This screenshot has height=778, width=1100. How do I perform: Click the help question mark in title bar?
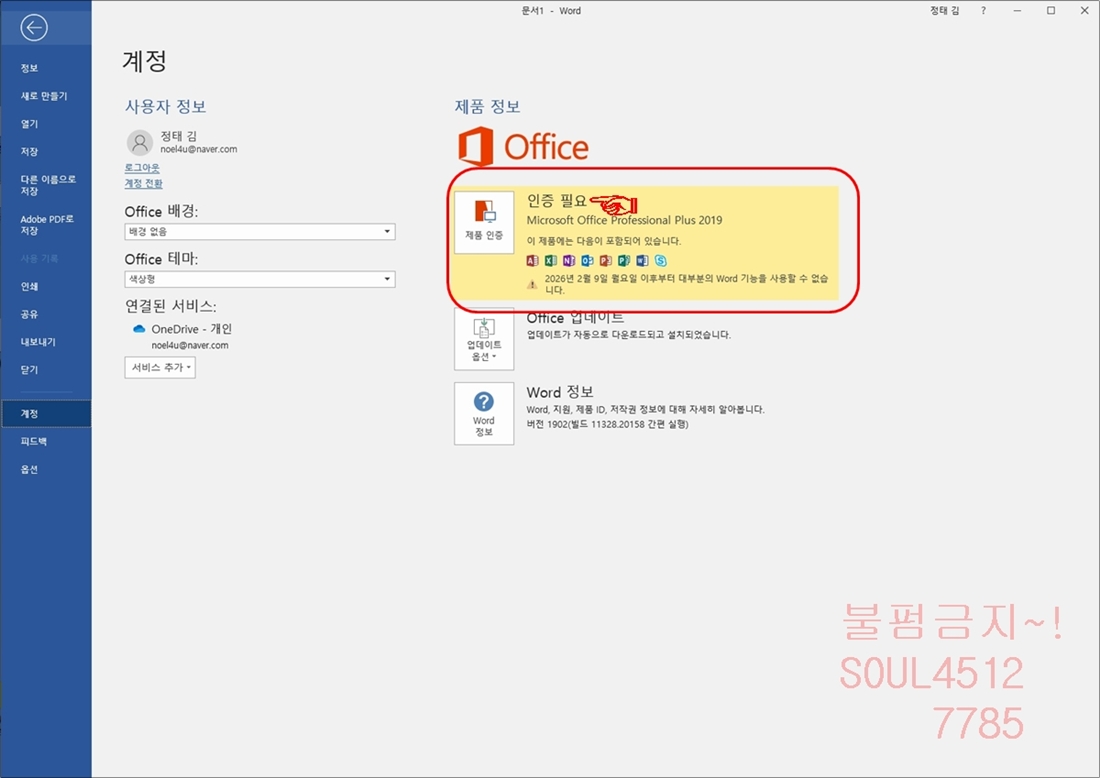[983, 10]
